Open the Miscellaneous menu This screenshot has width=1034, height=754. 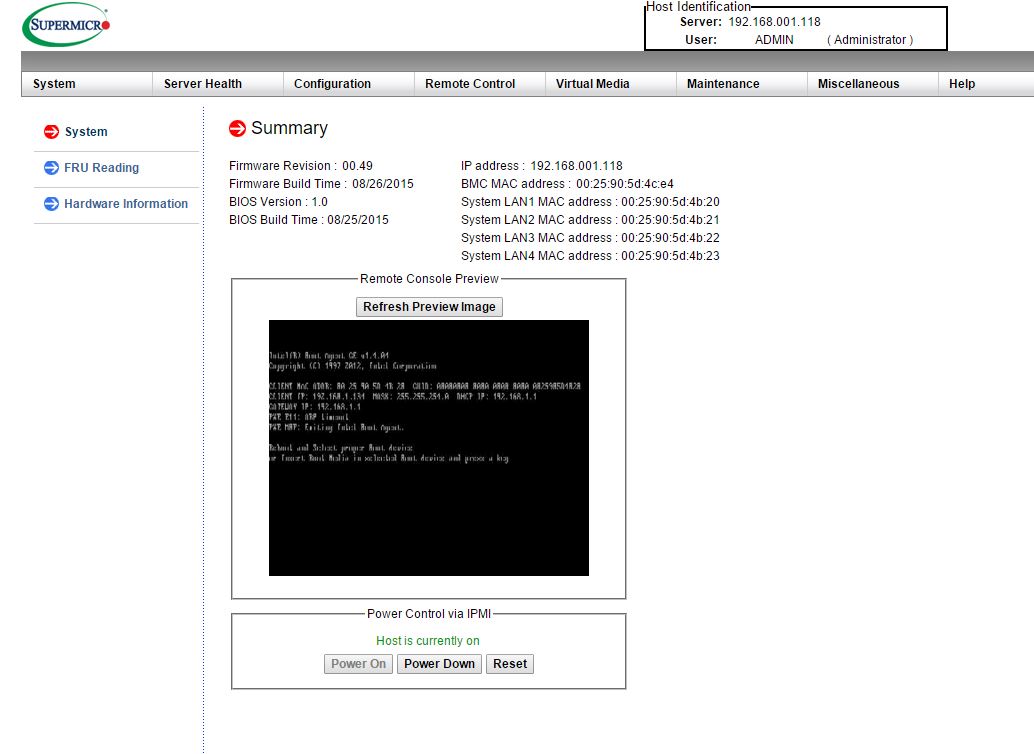coord(858,84)
